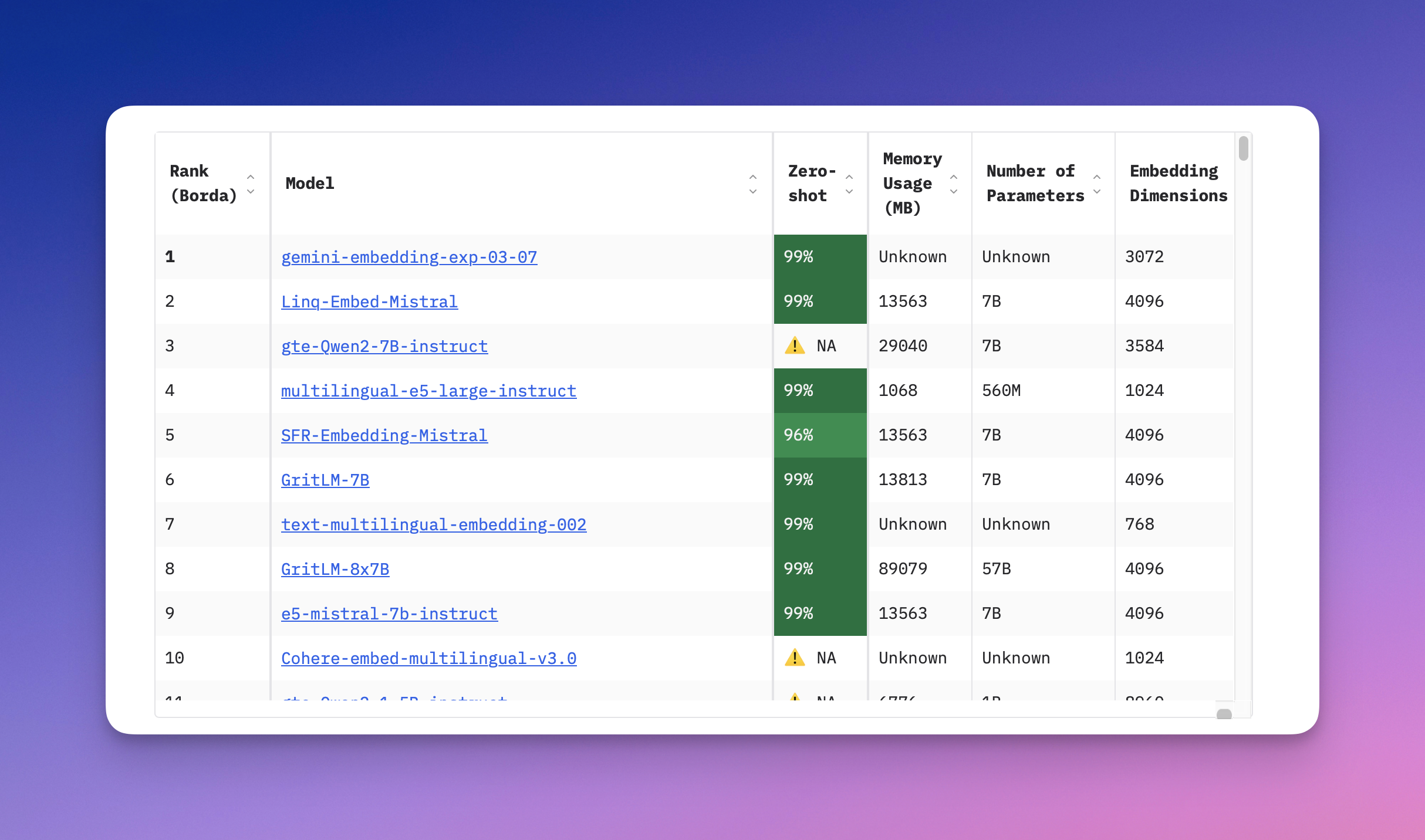Click 99% zero-shot cell for gemini-embedding
This screenshot has height=840, width=1425.
point(820,257)
